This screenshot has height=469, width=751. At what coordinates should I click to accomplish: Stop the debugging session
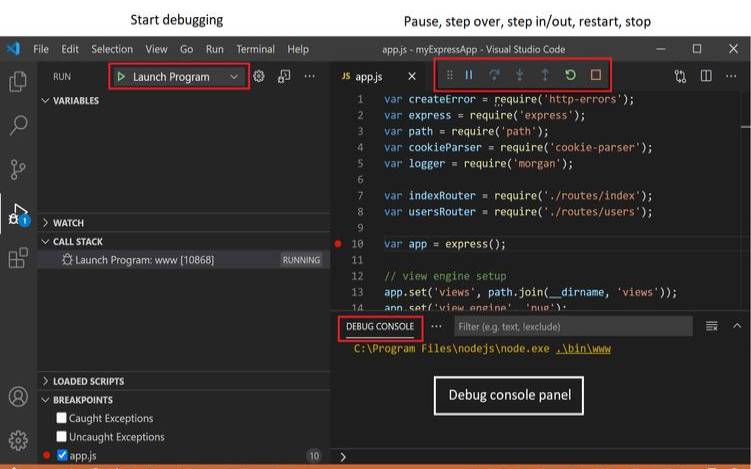[596, 75]
